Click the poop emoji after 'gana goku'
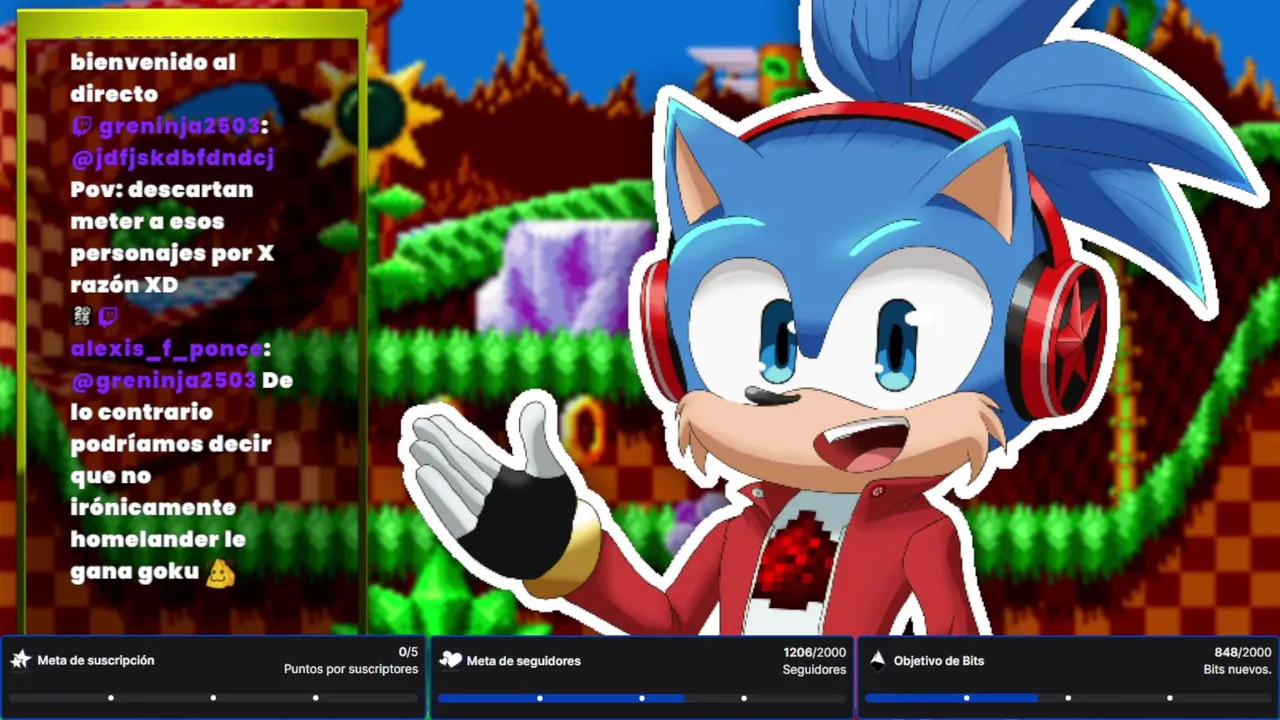The width and height of the screenshot is (1280, 720). 220,573
